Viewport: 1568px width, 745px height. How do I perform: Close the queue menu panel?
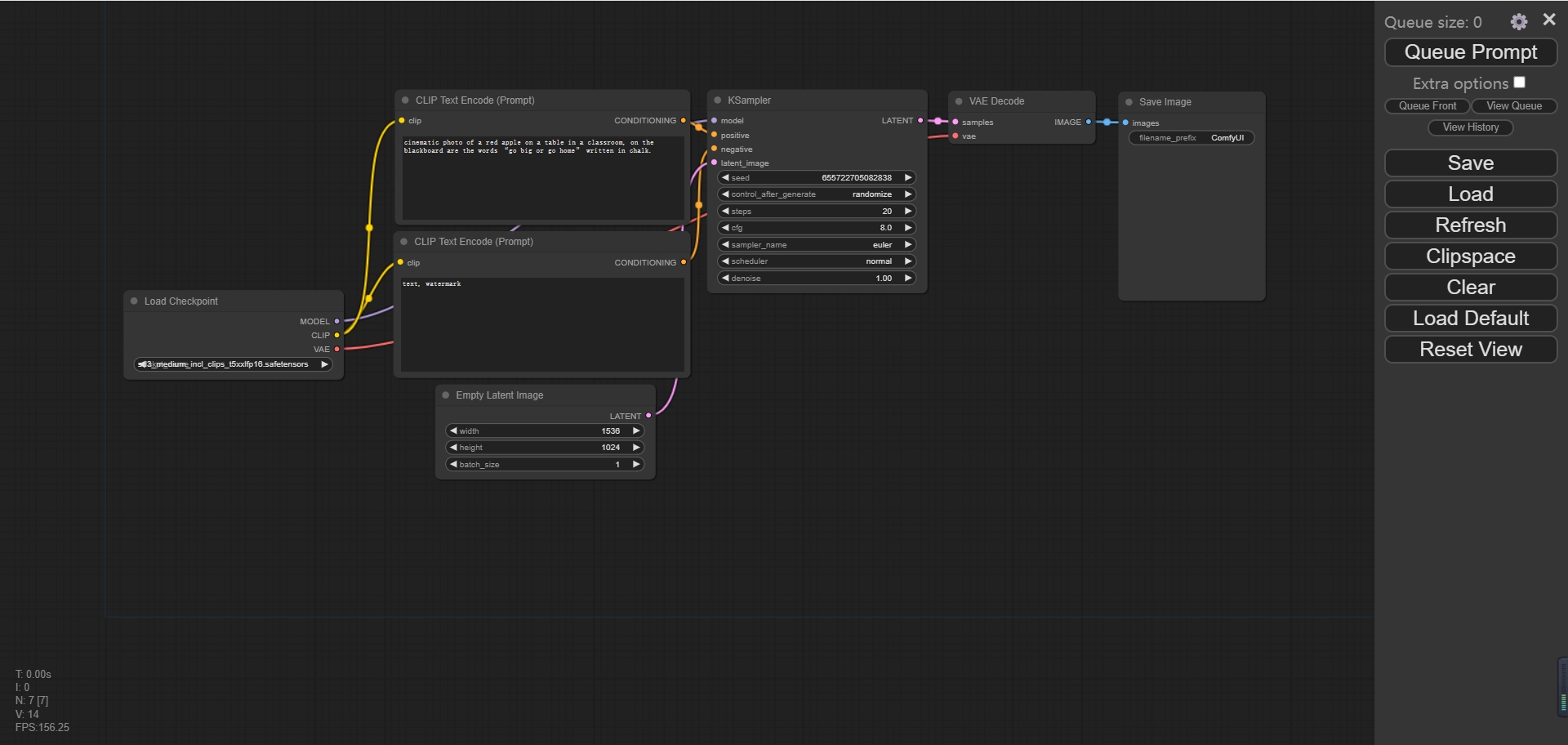[1549, 20]
